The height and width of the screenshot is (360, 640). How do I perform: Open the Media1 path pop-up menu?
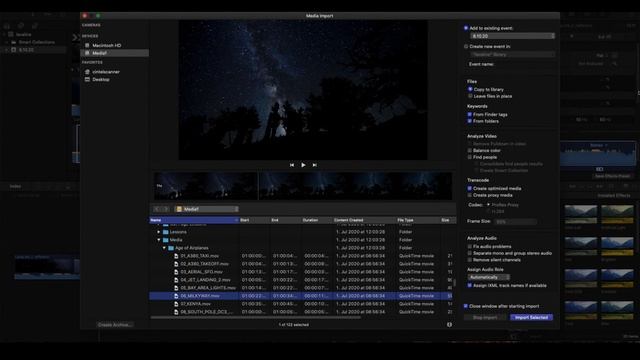207,209
